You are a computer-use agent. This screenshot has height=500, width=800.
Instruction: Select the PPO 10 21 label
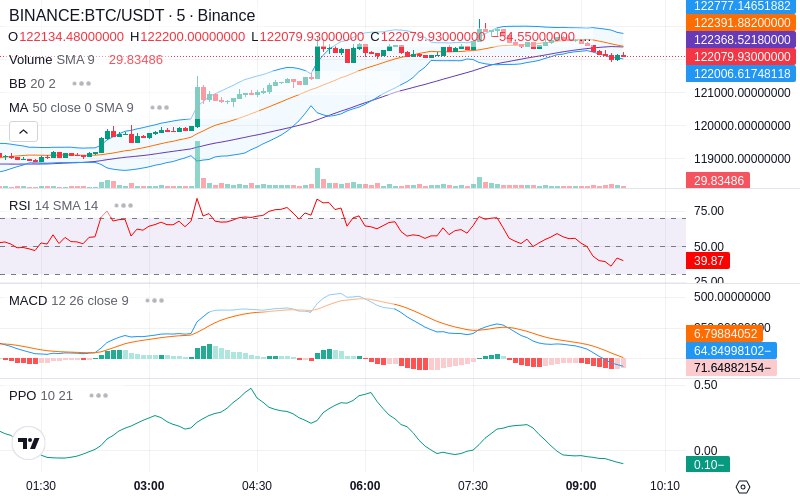pos(41,395)
